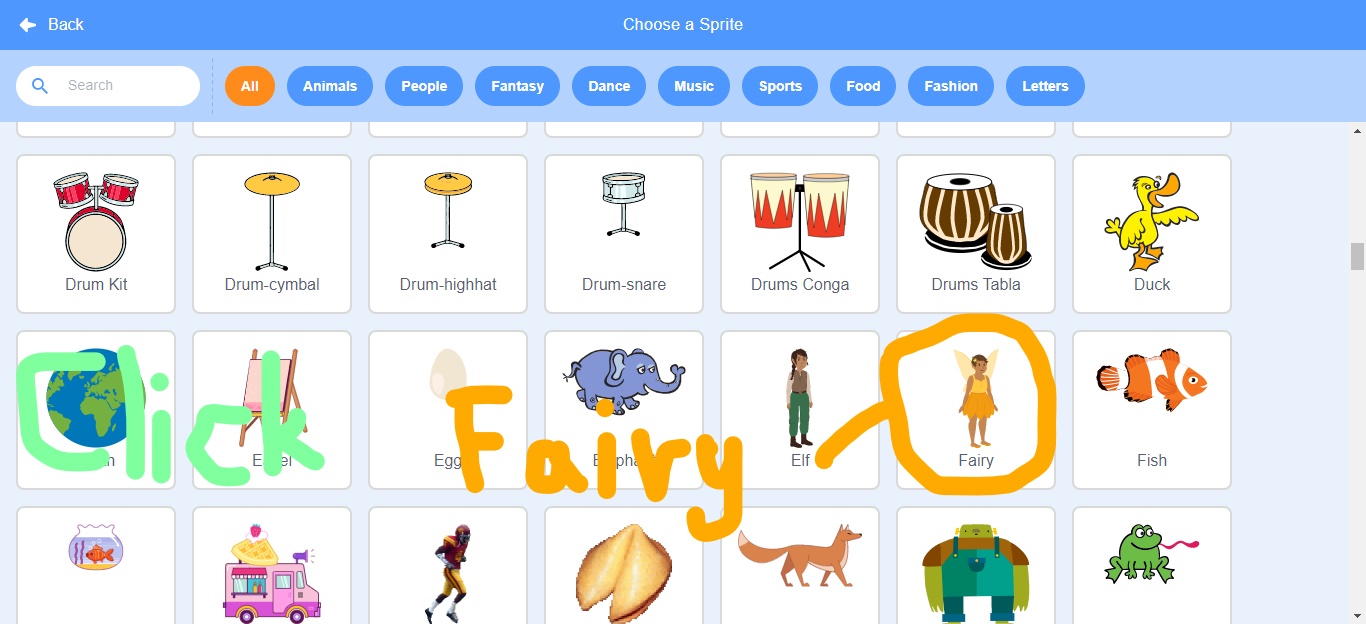Go Back to the editor
The height and width of the screenshot is (624, 1366).
(x=51, y=24)
